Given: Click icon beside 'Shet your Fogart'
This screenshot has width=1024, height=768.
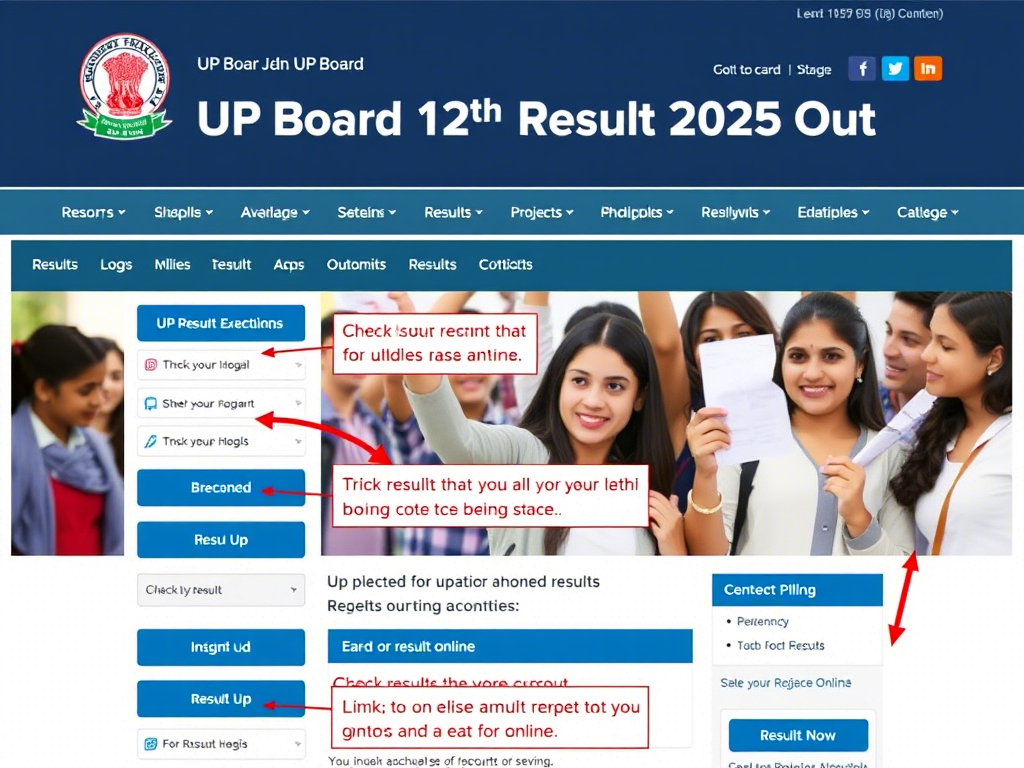Looking at the screenshot, I should (x=151, y=404).
